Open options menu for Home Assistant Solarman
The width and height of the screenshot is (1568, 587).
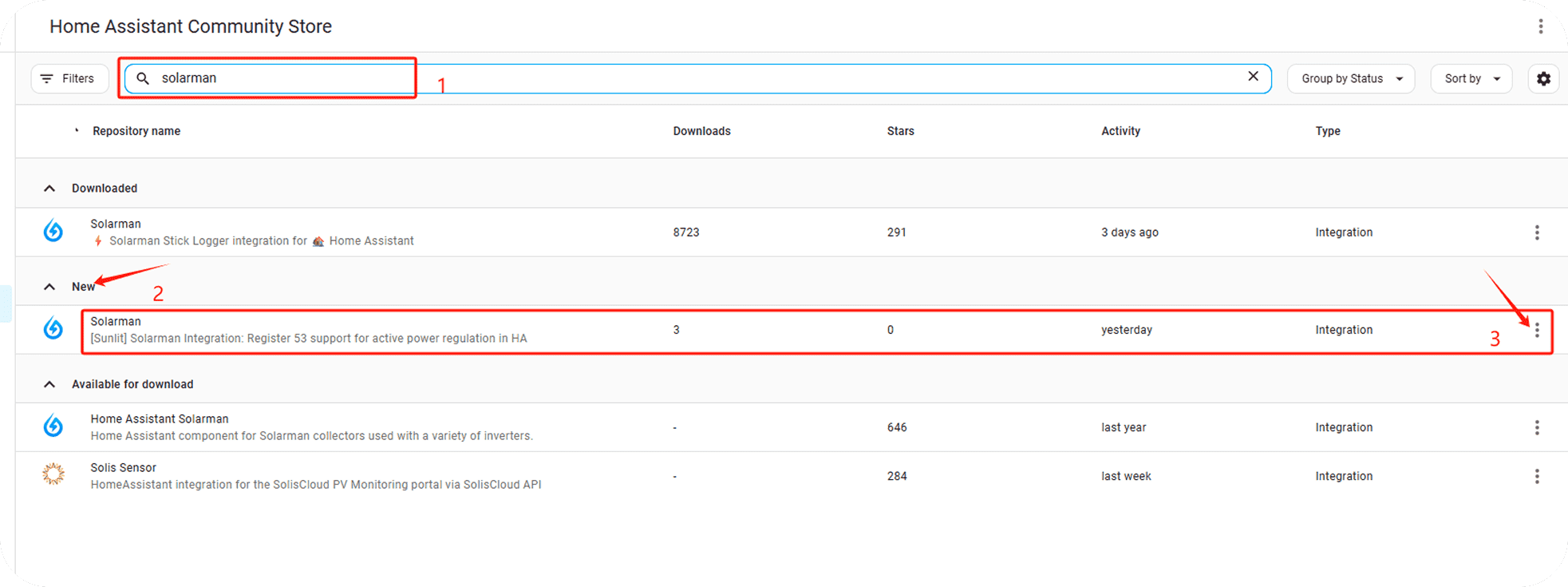click(1536, 427)
